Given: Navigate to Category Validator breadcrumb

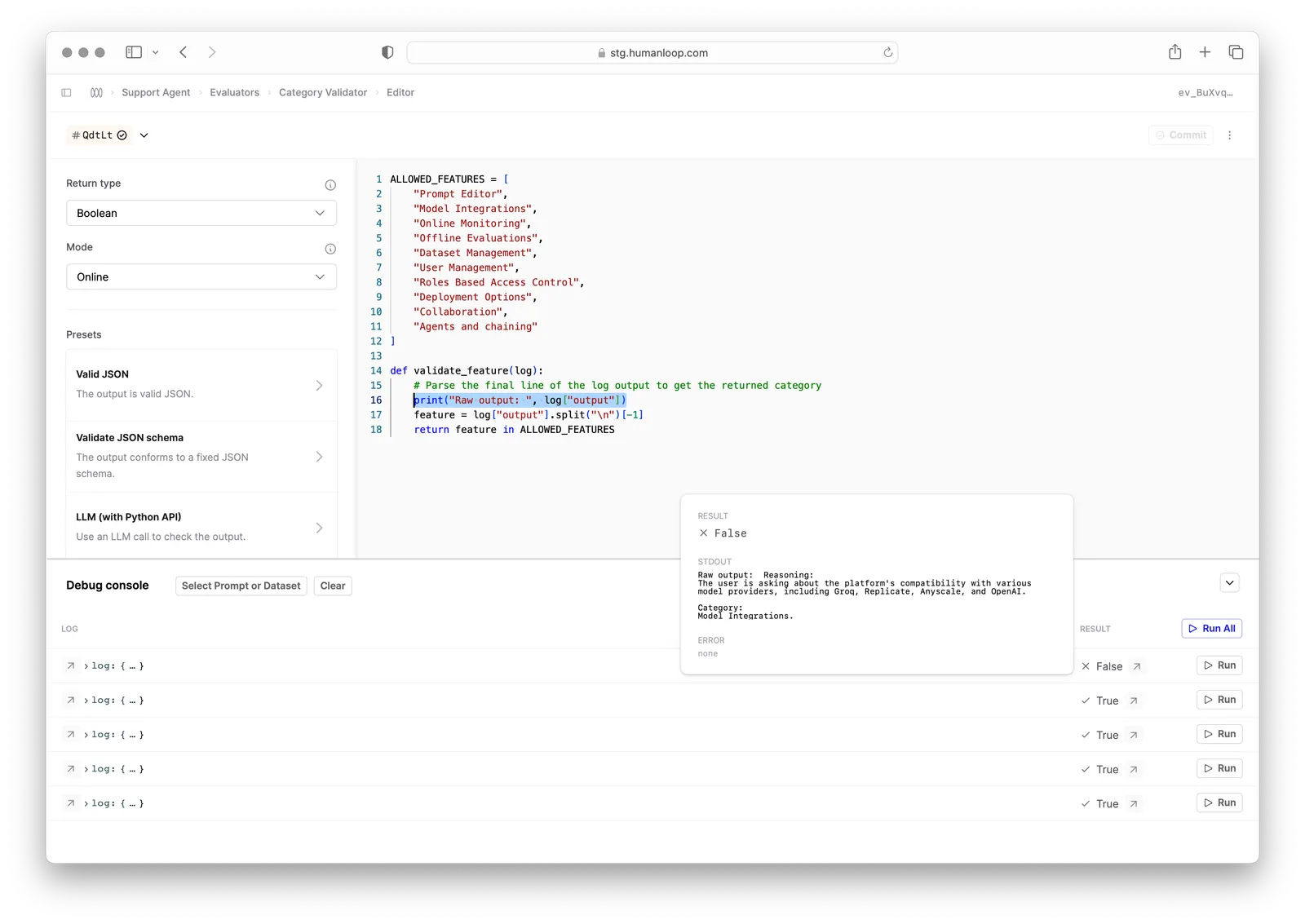Looking at the screenshot, I should [323, 93].
